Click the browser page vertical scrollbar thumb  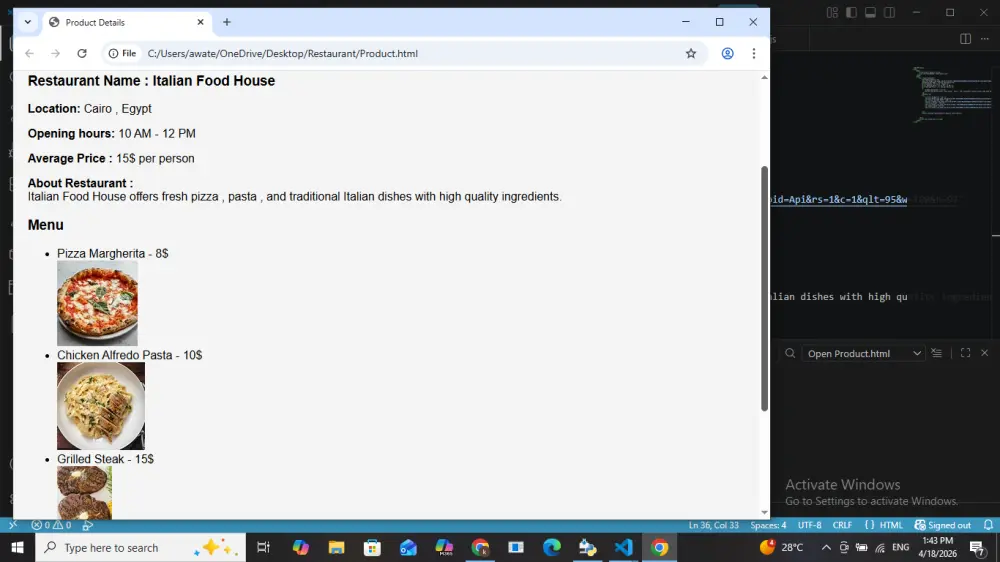[764, 288]
